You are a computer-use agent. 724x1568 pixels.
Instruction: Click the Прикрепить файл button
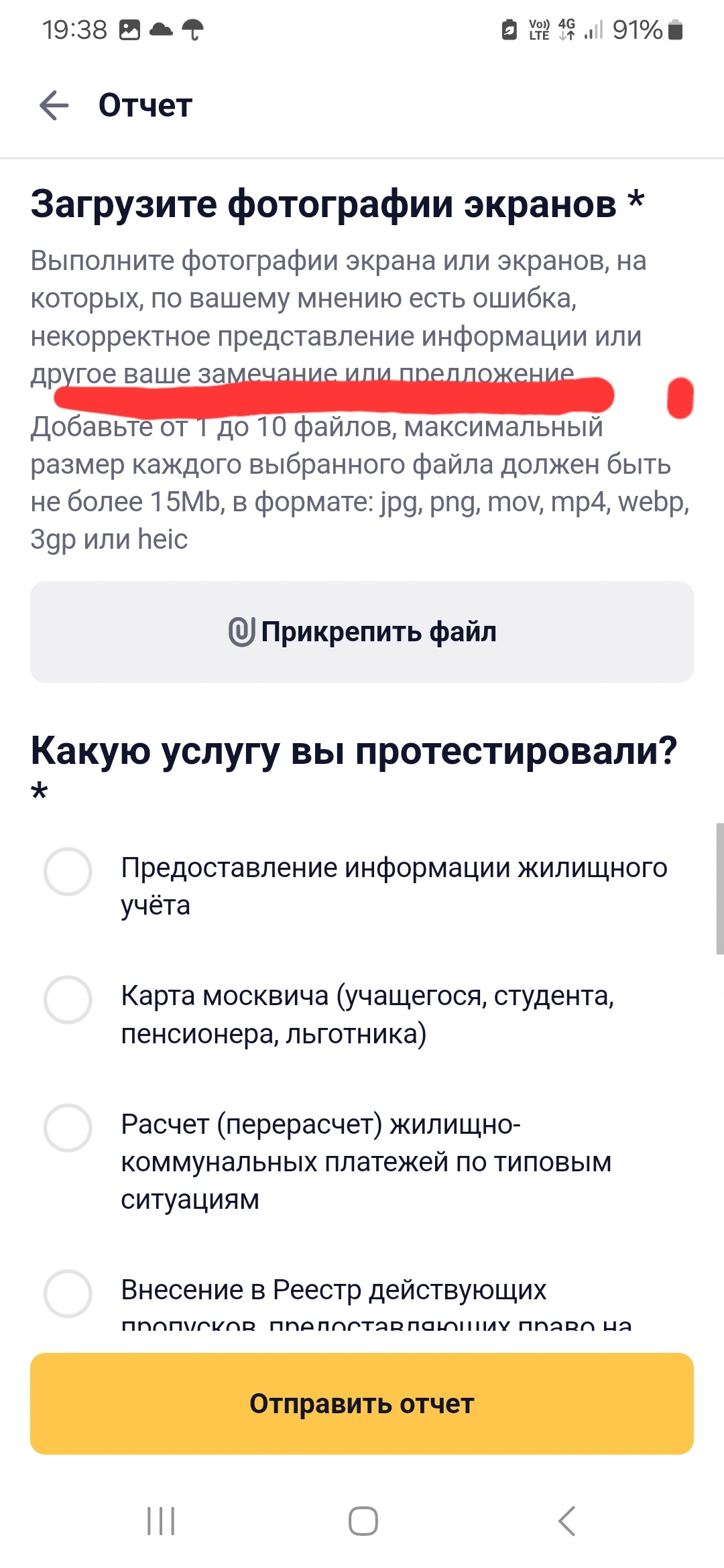point(362,632)
